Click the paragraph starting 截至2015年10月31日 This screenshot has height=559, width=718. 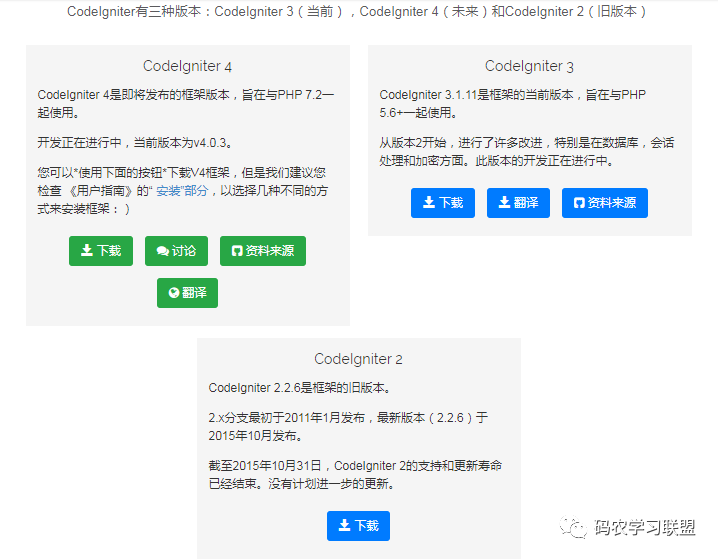(x=355, y=475)
